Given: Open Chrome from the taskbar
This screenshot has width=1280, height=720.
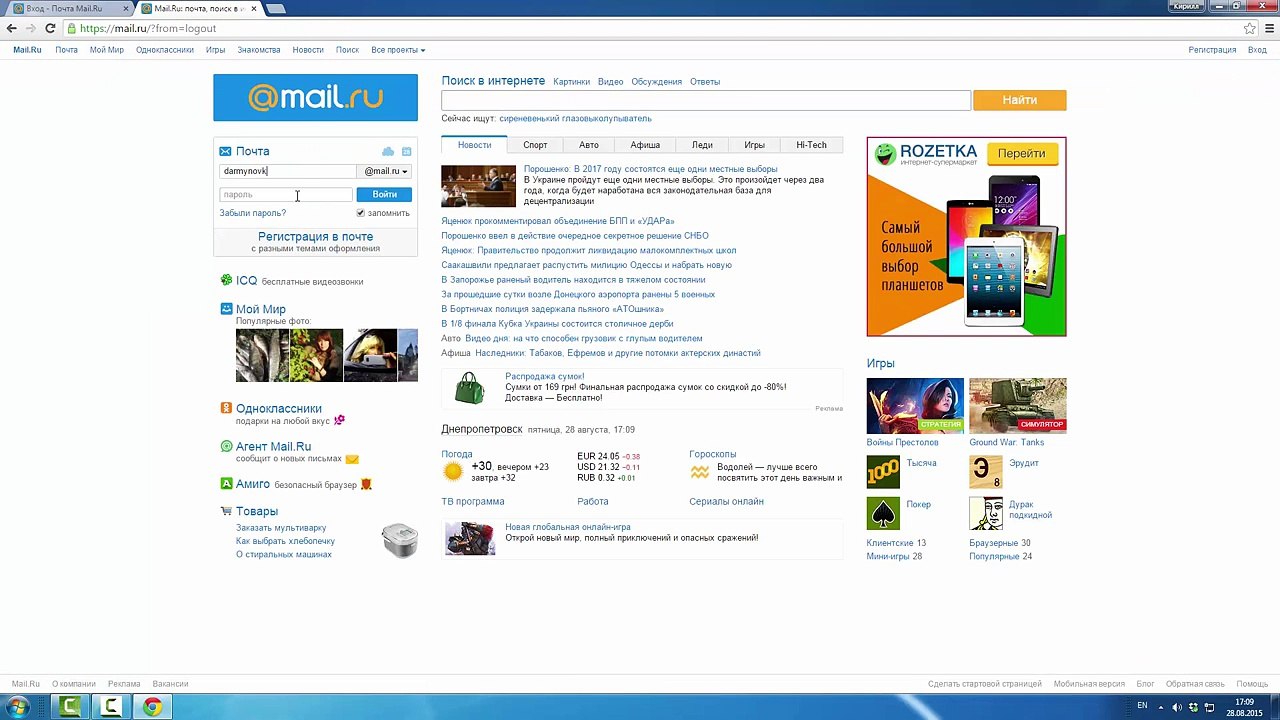Looking at the screenshot, I should coord(152,707).
